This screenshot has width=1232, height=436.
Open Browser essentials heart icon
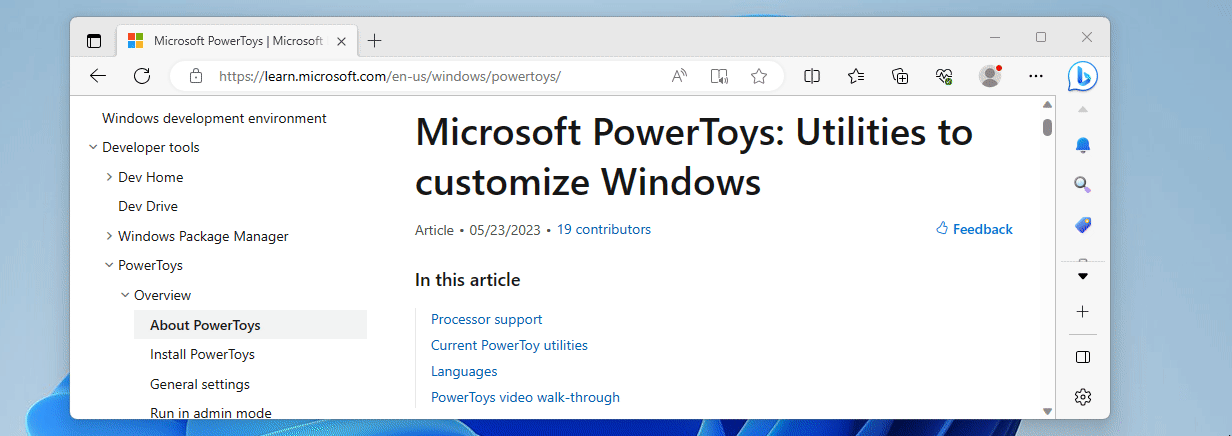coord(943,76)
